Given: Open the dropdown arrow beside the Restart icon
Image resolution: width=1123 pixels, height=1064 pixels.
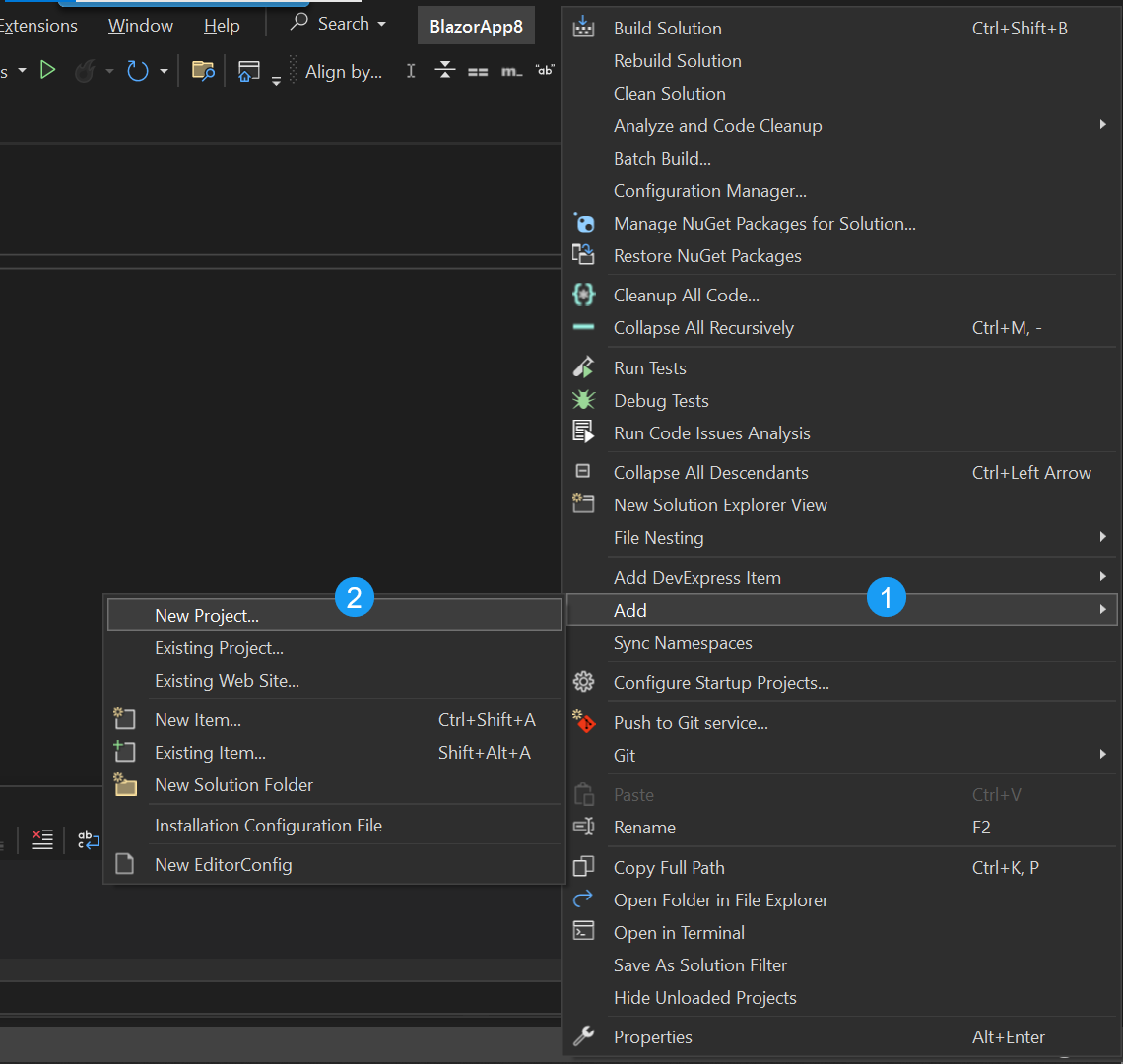Looking at the screenshot, I should 164,71.
